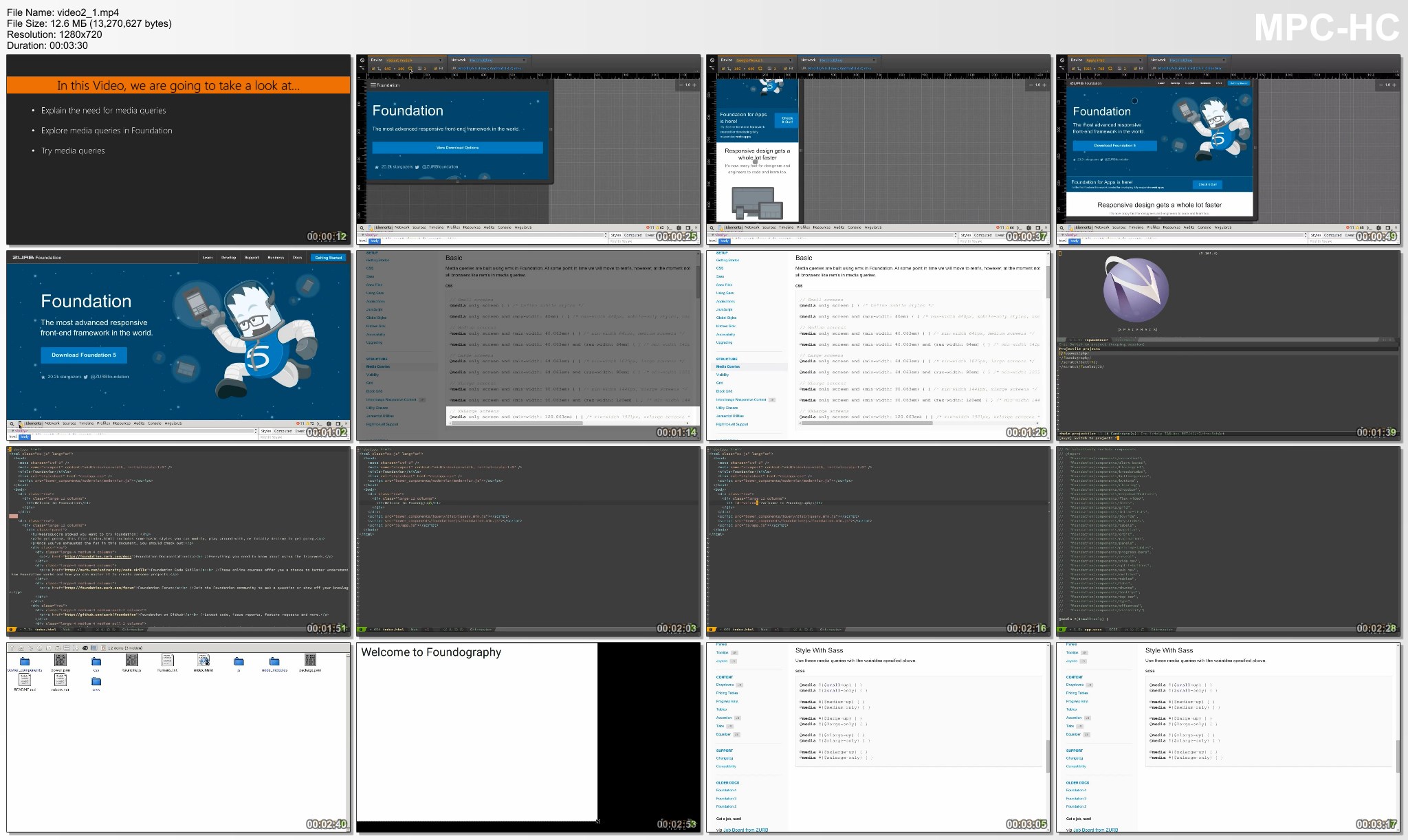The image size is (1408, 840).
Task: Select bower.json file icon in file manager
Action: coord(60,660)
